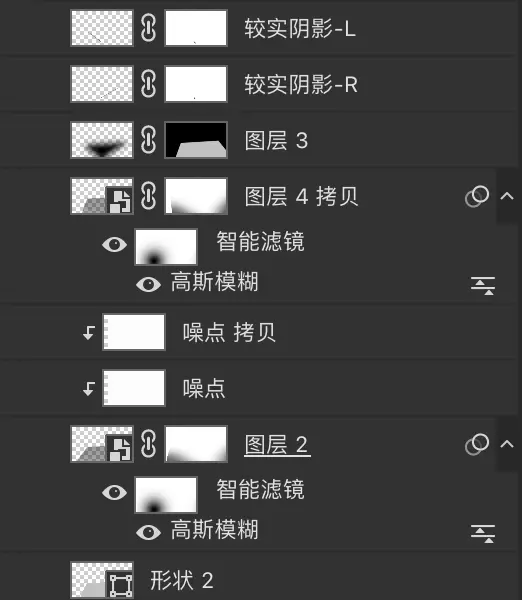This screenshot has width=522, height=600.
Task: Click clipping mask arrow on 噪点 拷贝
Action: pos(89,333)
